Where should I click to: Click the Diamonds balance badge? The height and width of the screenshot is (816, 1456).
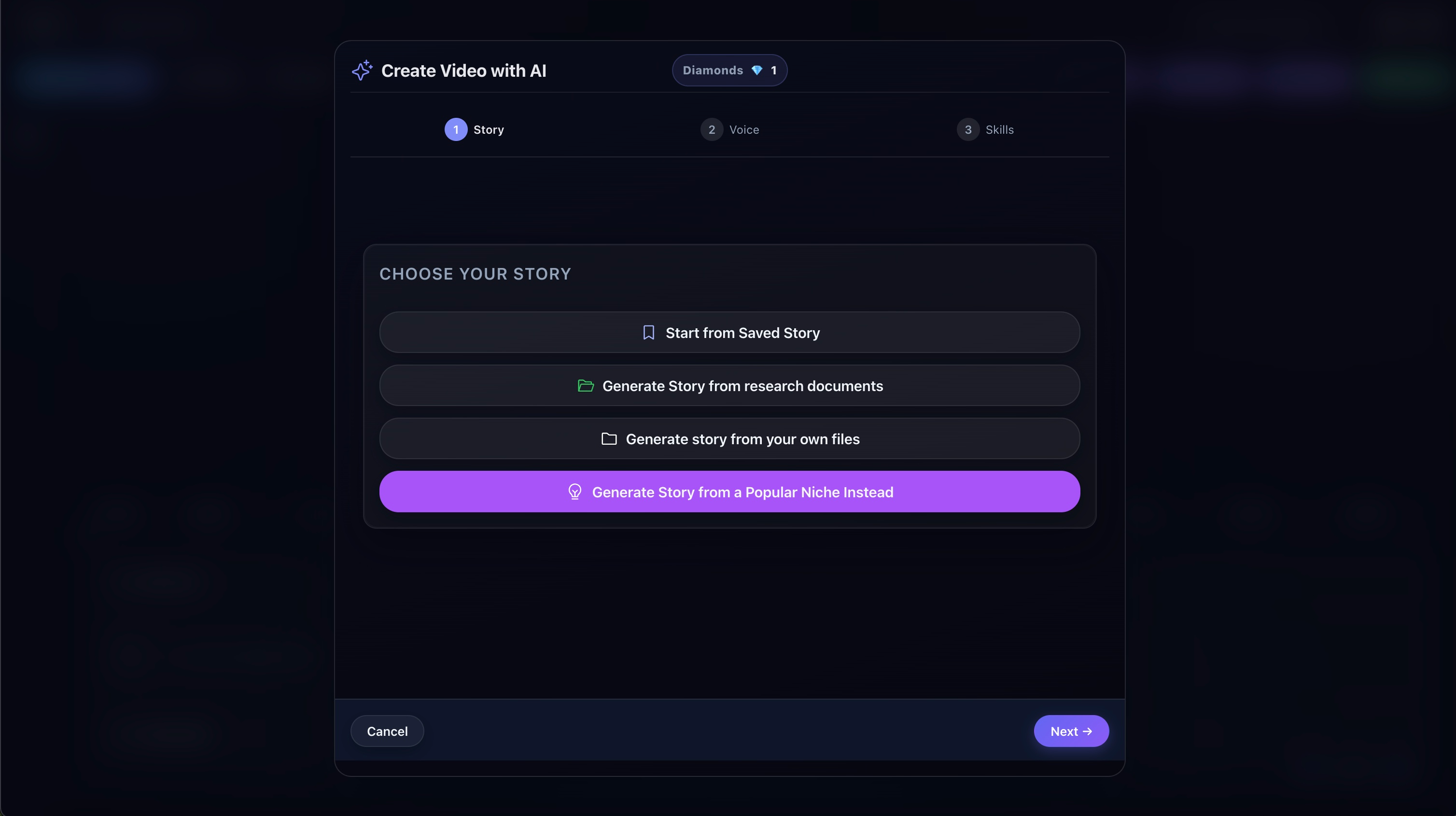pos(729,70)
